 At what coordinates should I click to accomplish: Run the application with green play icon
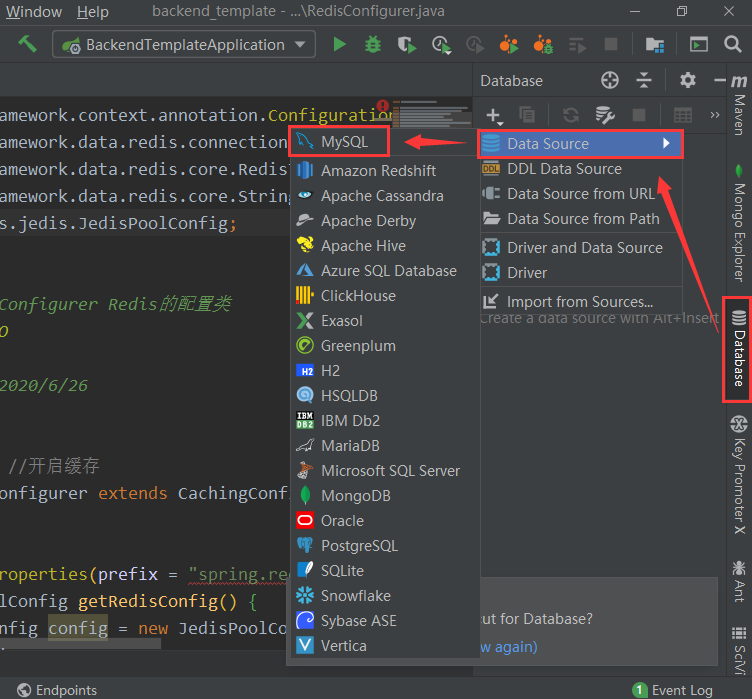340,44
